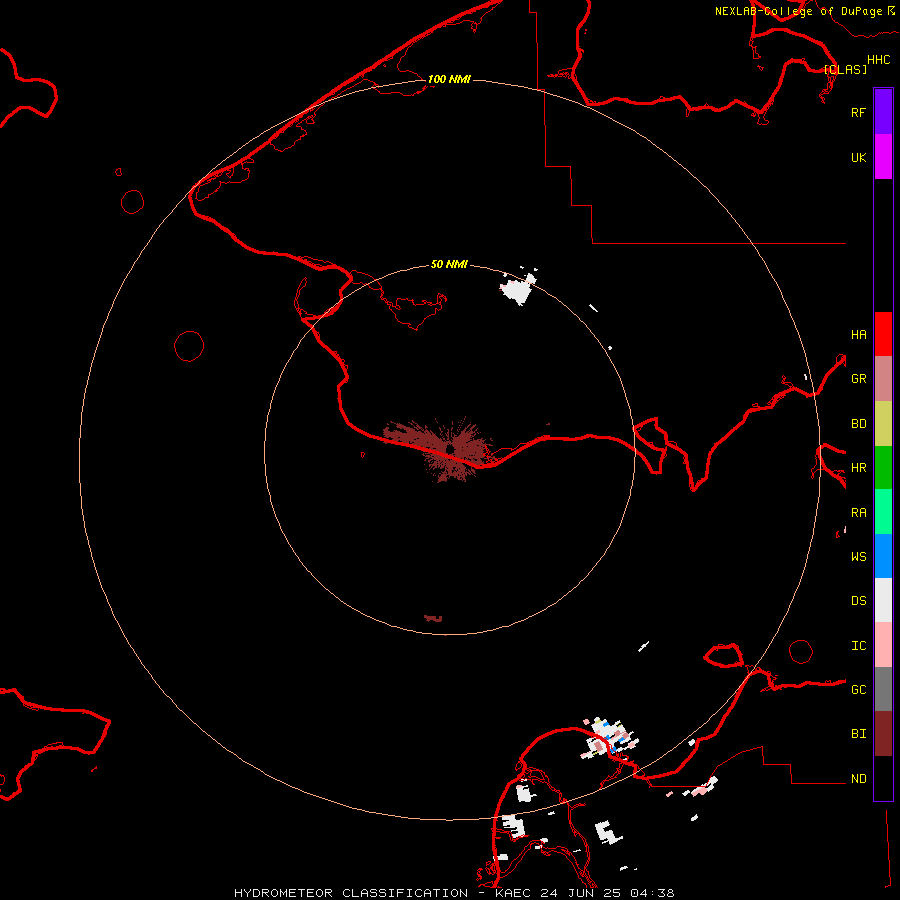Click the UK legend label
The height and width of the screenshot is (900, 900).
(x=858, y=157)
